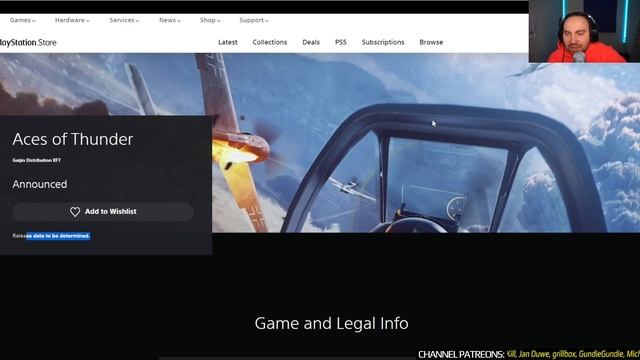Click the highlighted release date to be determined text

(x=51, y=236)
